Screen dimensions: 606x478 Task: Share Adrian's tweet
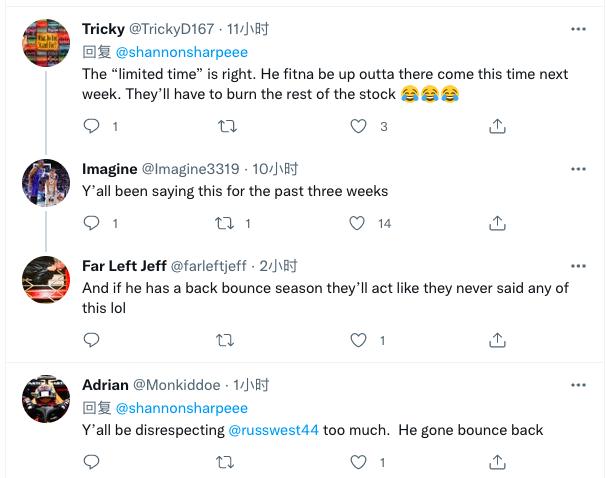497,462
